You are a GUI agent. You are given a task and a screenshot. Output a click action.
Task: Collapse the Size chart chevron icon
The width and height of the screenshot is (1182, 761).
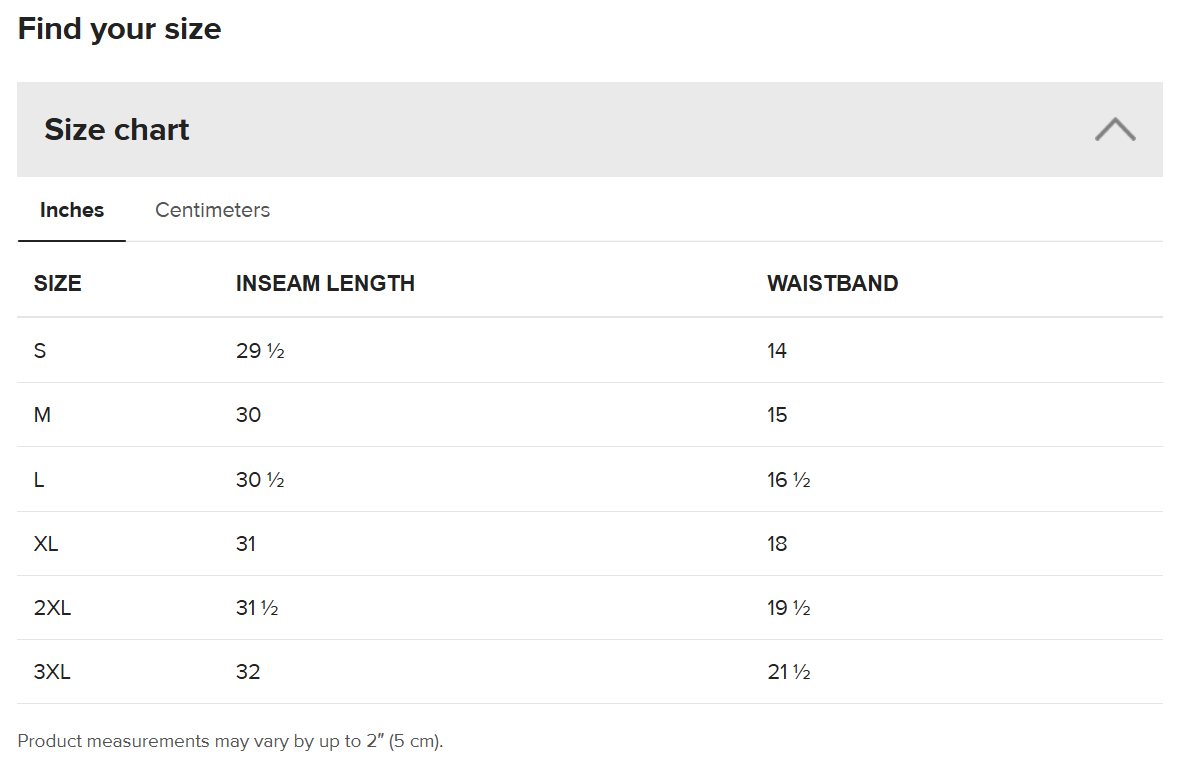click(x=1115, y=130)
